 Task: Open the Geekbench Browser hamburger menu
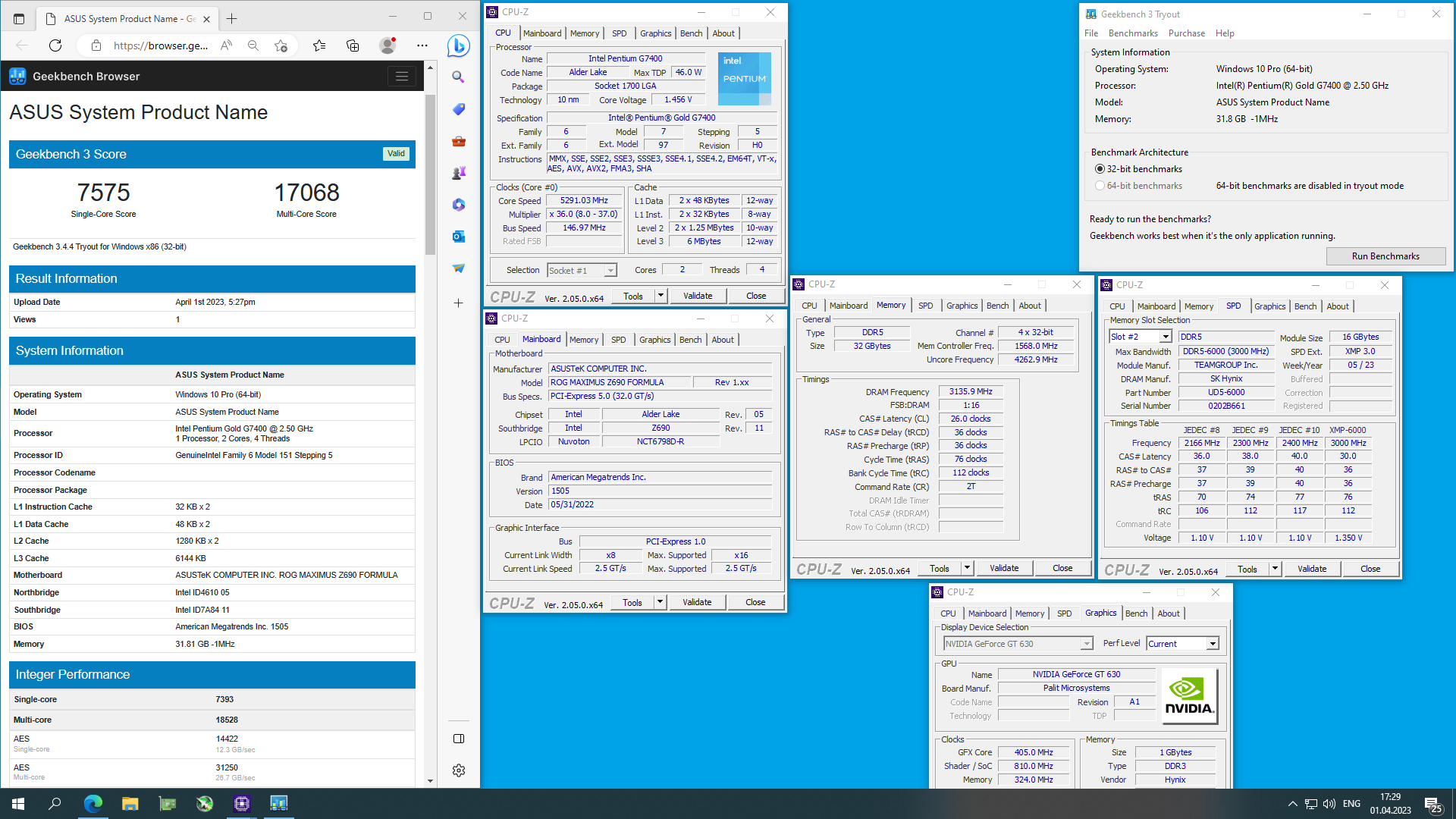402,76
